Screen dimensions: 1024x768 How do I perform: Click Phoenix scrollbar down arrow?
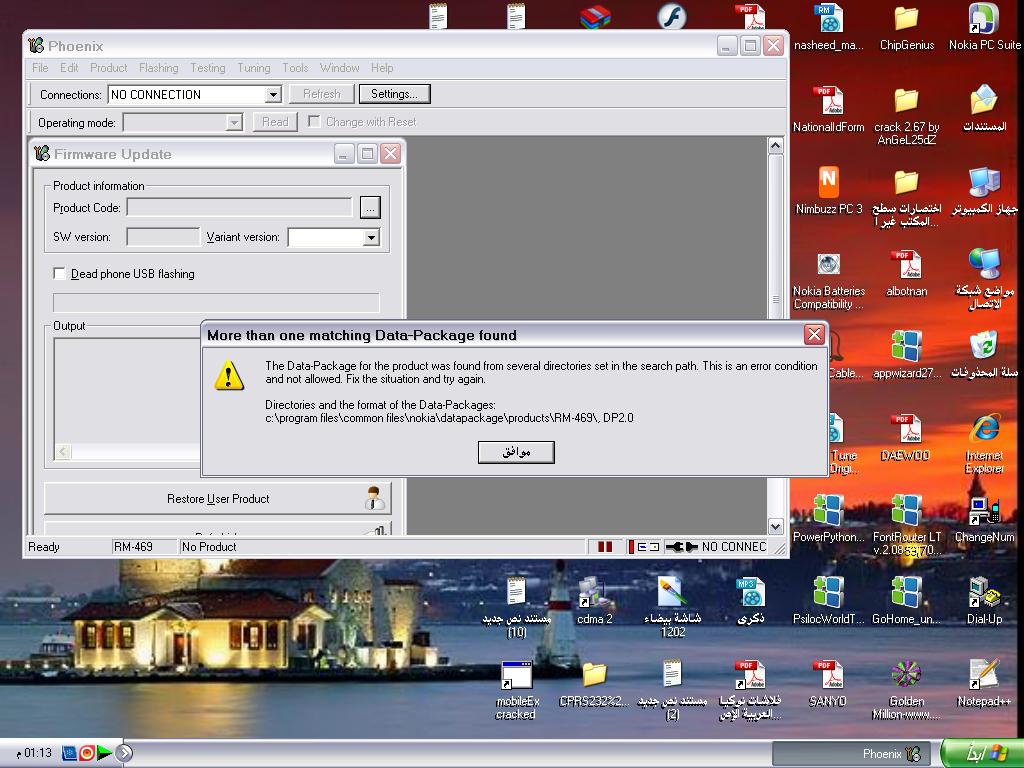click(x=775, y=526)
